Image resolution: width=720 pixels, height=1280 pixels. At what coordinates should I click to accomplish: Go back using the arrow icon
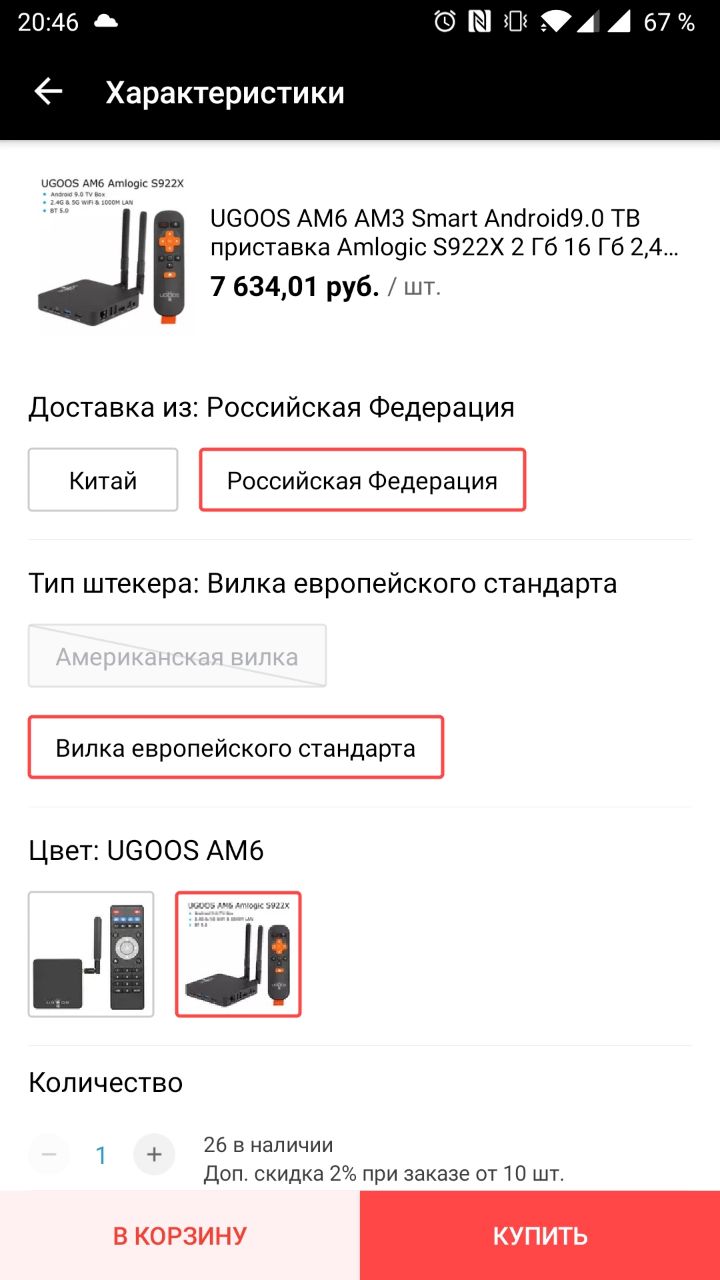[x=48, y=92]
